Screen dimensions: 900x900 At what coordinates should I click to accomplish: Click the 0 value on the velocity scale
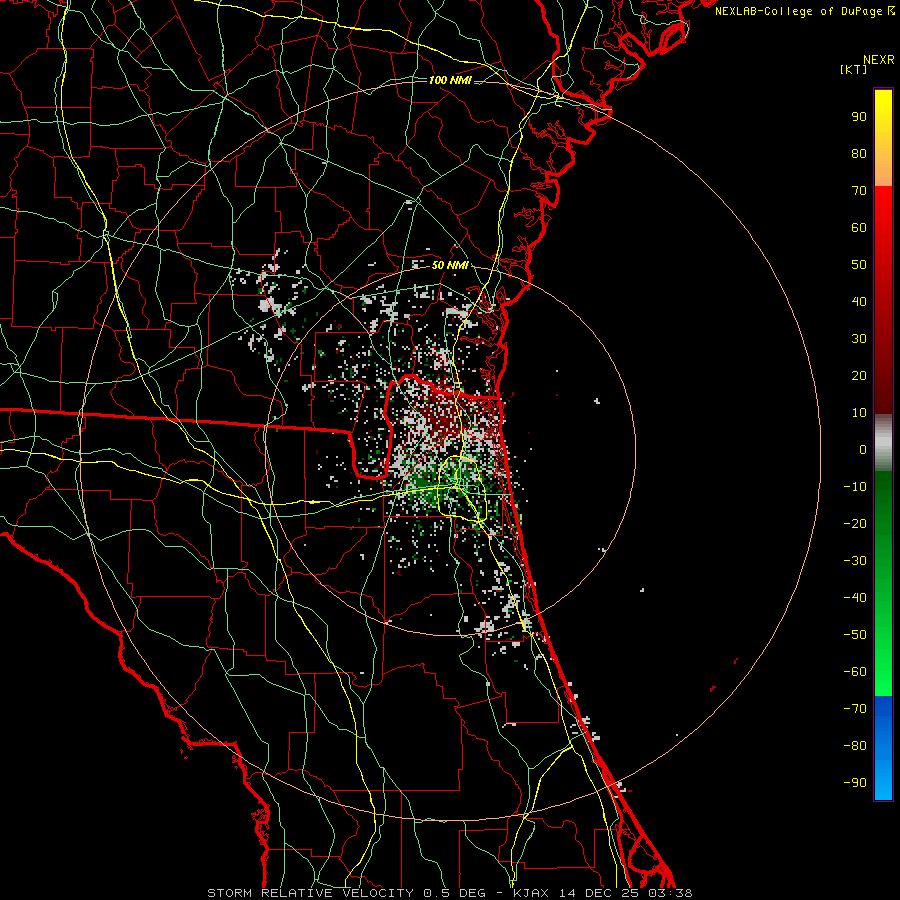863,449
